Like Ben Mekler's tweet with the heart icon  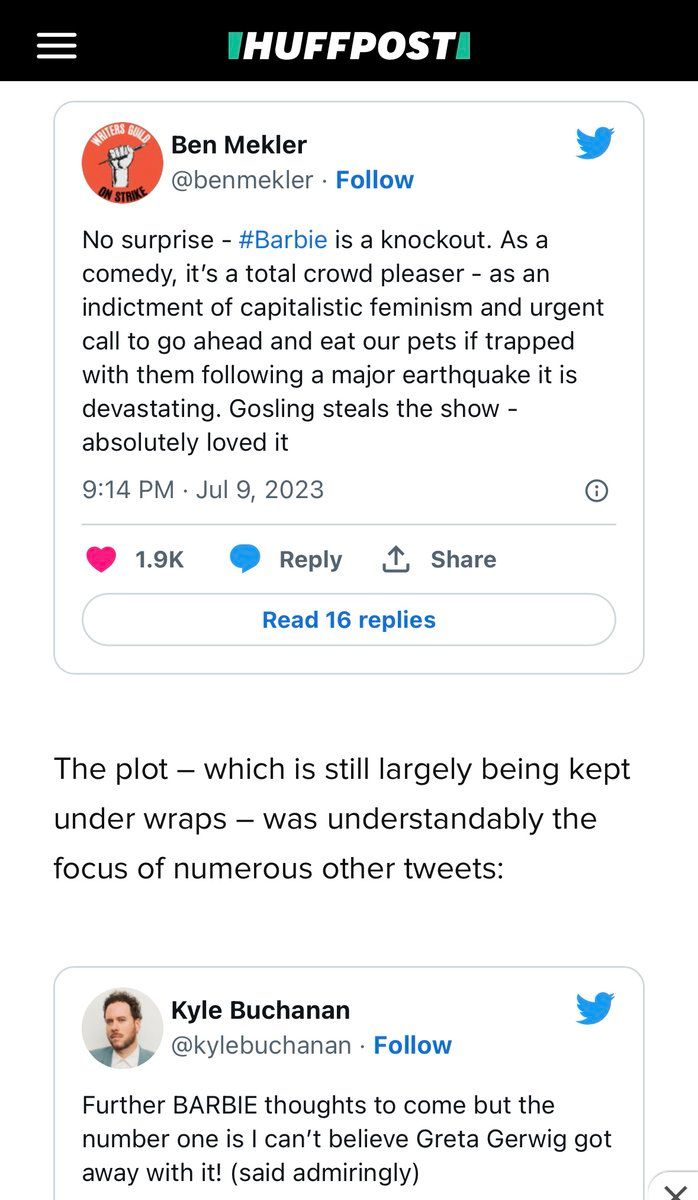pyautogui.click(x=101, y=559)
